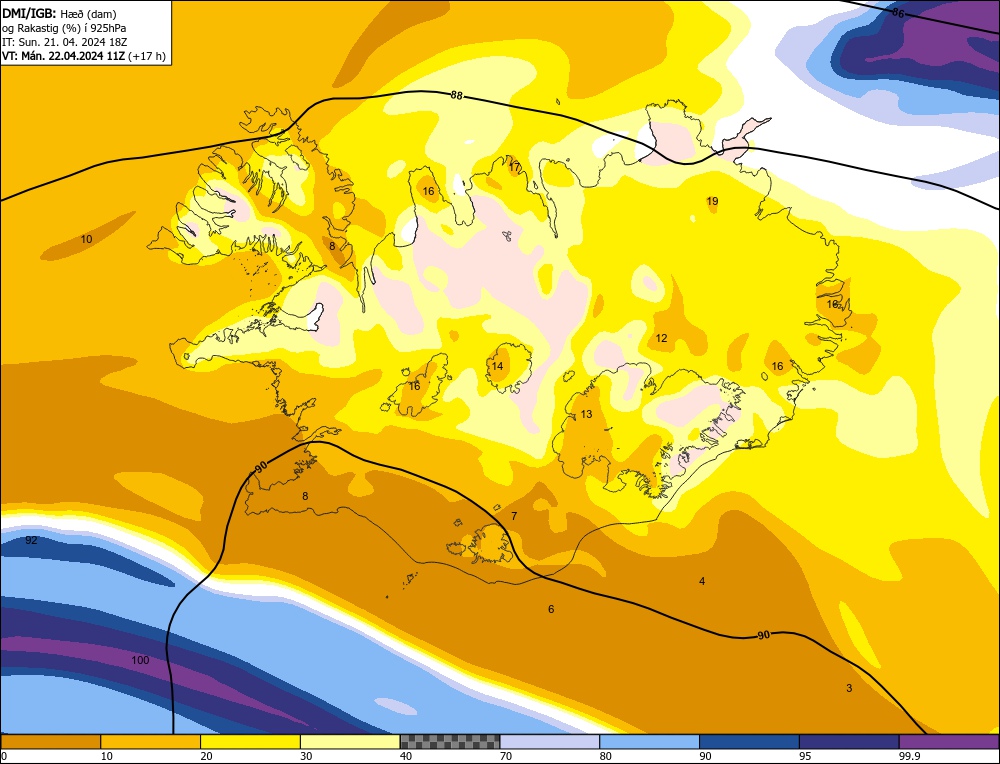
Task: Click the 10–20 orange legend swatch
Action: (x=151, y=741)
